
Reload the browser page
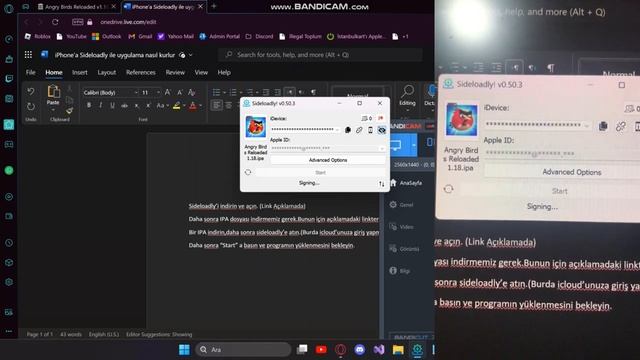pos(55,22)
